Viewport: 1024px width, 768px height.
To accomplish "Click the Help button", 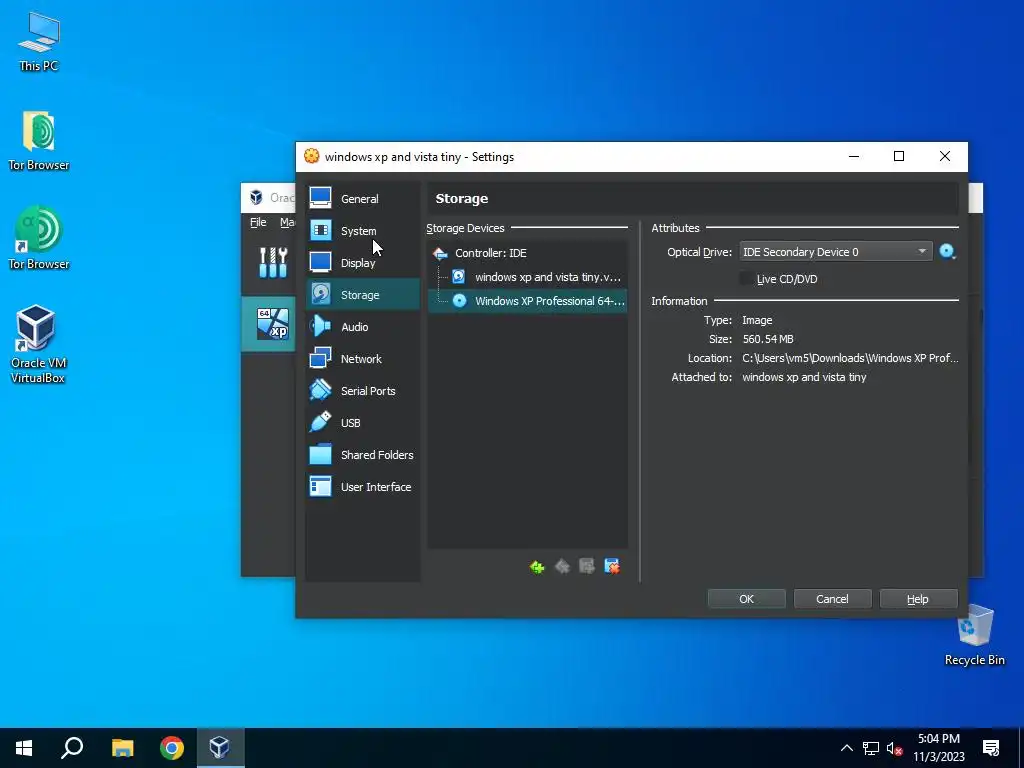I will (918, 599).
